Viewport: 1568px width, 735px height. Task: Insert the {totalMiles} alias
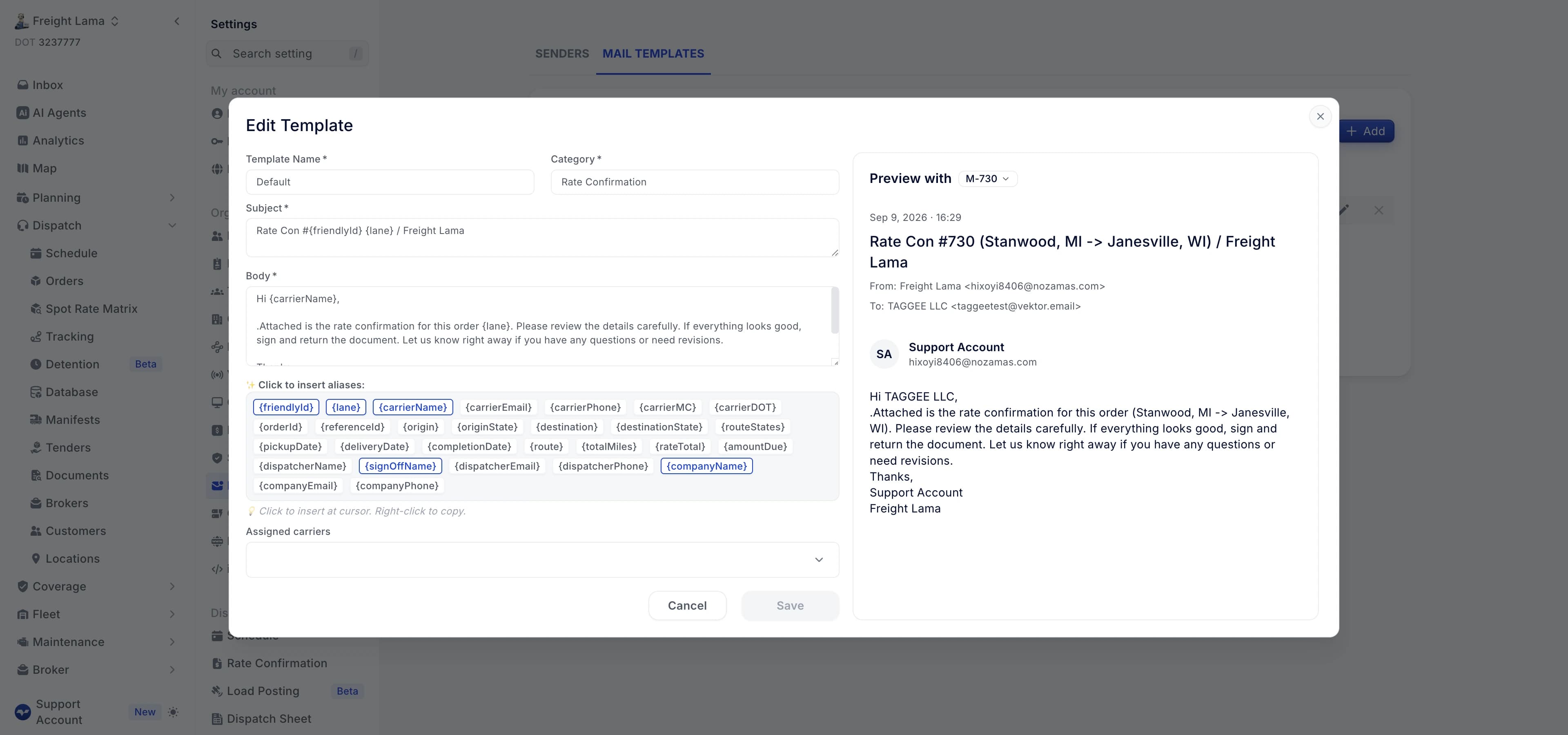(609, 447)
